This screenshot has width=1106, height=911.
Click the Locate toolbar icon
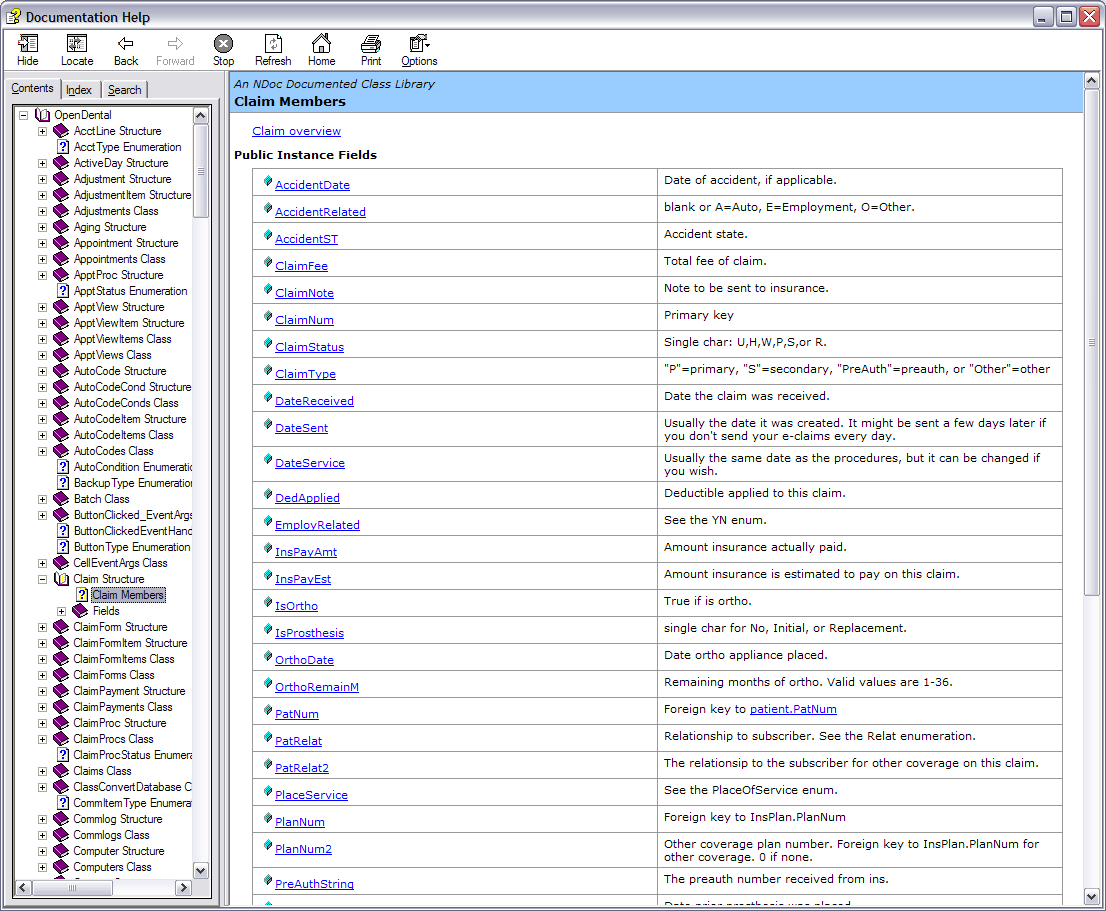tap(77, 50)
